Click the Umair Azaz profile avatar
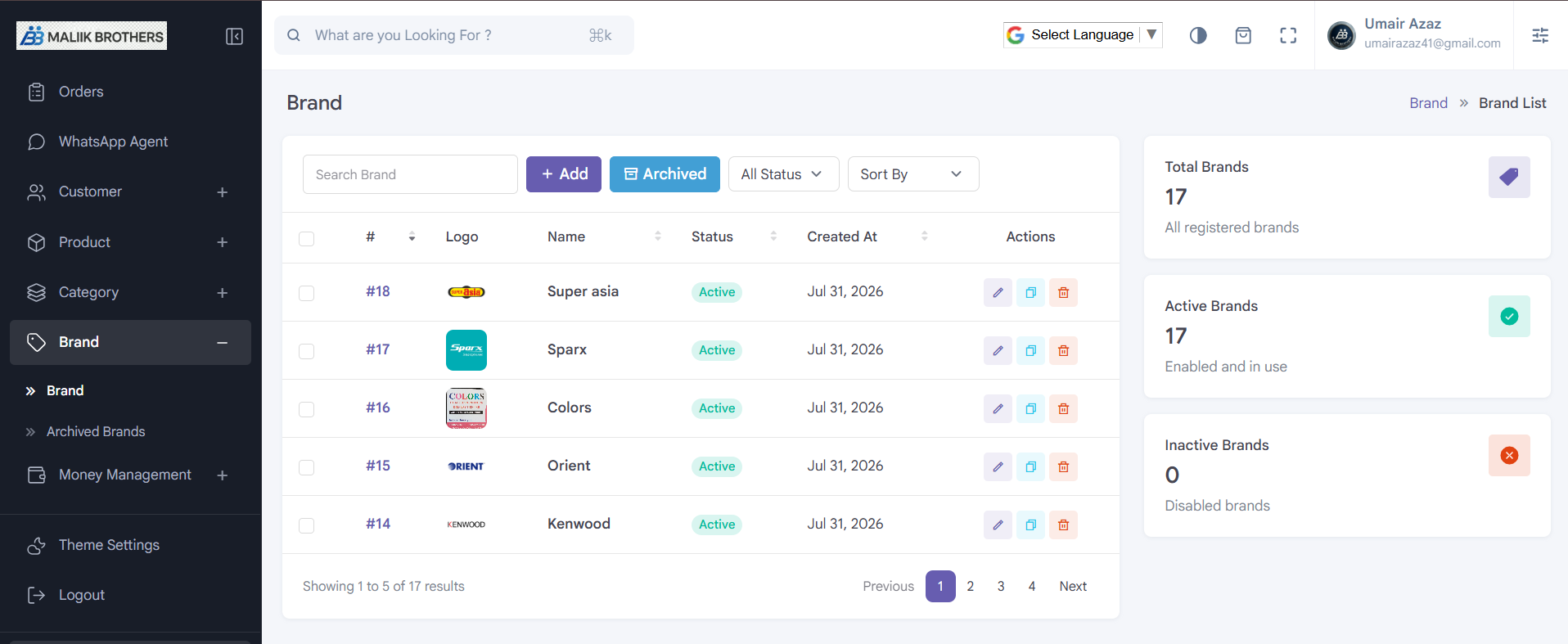This screenshot has height=644, width=1568. coord(1341,35)
